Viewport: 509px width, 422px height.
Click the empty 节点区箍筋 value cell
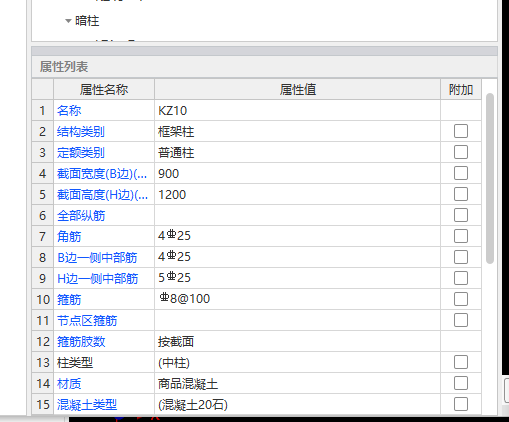pyautogui.click(x=298, y=320)
